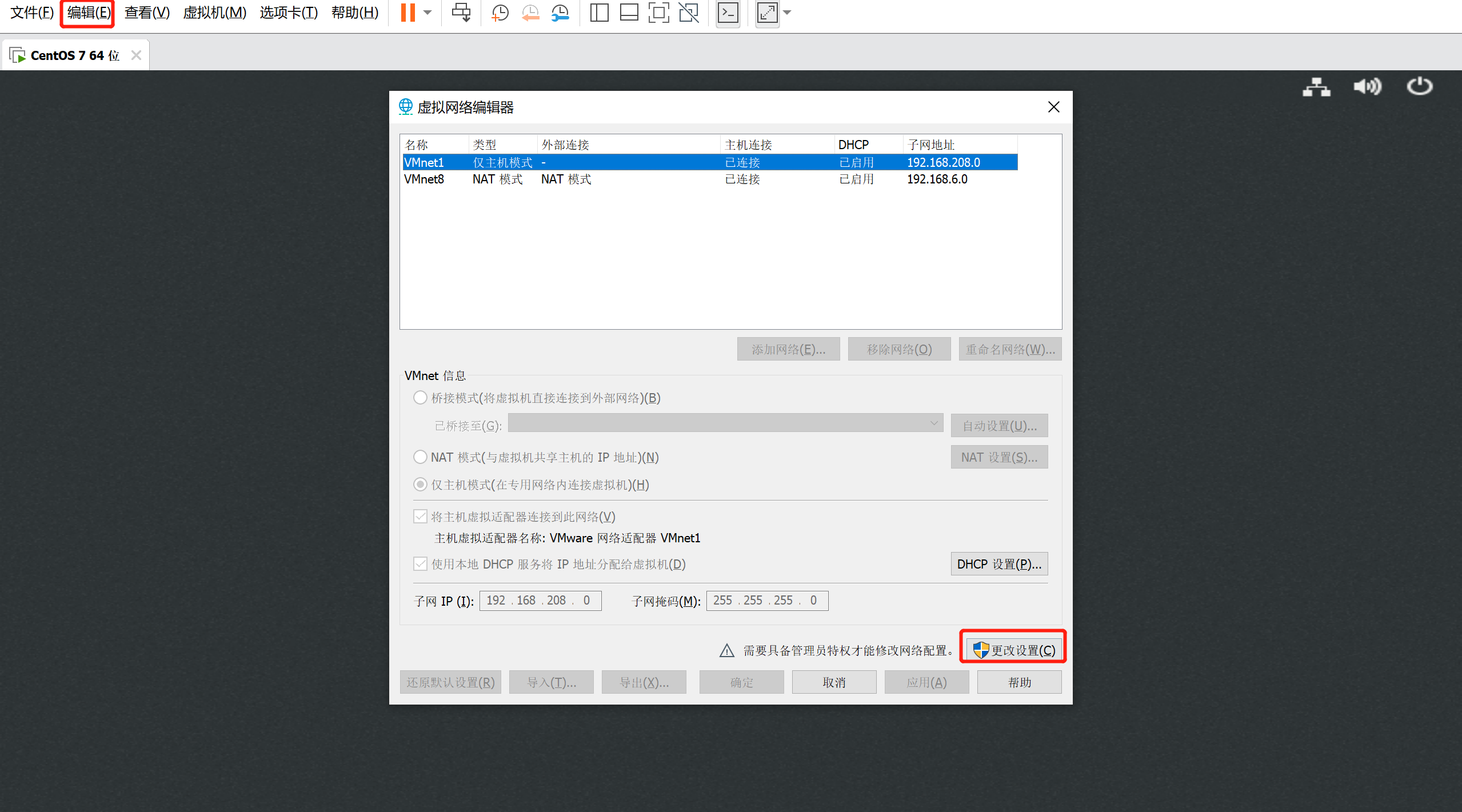Click the console view terminal icon
This screenshot has height=812, width=1462.
click(x=728, y=13)
